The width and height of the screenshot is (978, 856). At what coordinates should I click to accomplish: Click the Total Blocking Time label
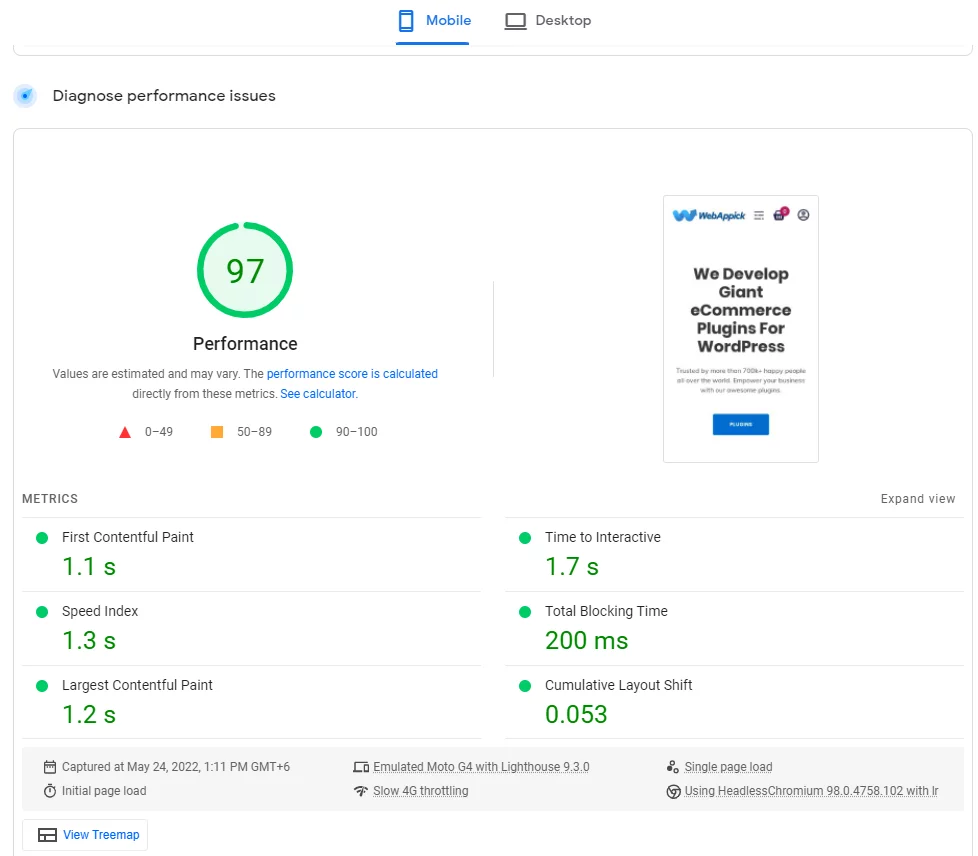pos(606,611)
